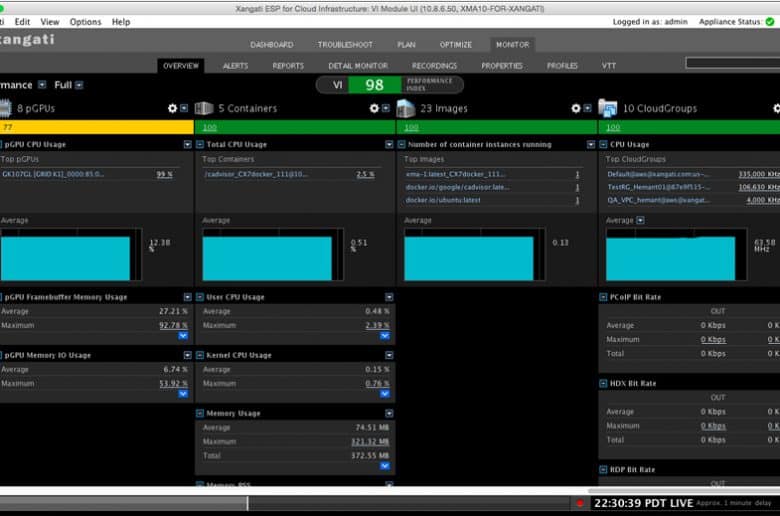Open dropdown next to Images gear

(587, 108)
